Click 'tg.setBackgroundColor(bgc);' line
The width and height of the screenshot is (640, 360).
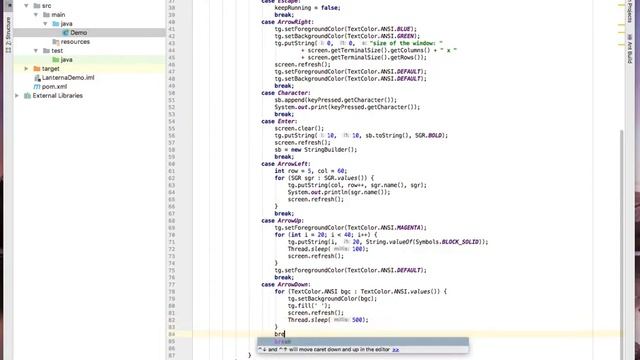332,299
